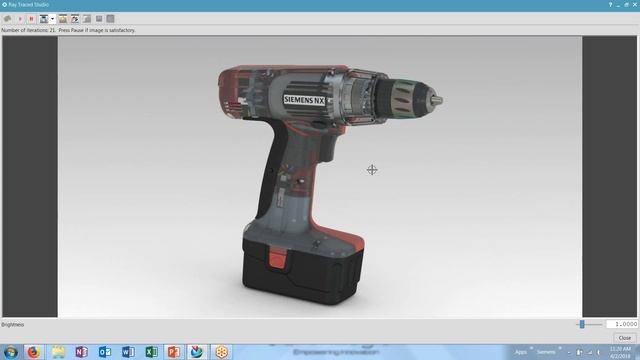Adjust the Brightness slider handle
Image resolution: width=640 pixels, height=360 pixels.
click(x=582, y=324)
